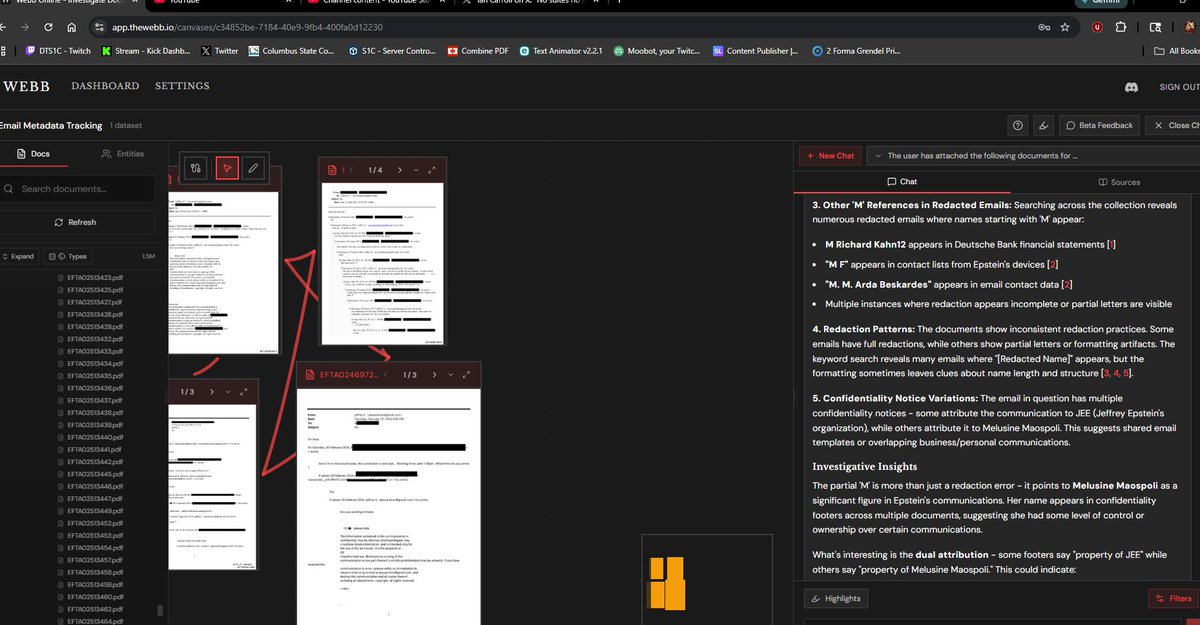Click the orange blocks minimap thumbnail

point(666,584)
